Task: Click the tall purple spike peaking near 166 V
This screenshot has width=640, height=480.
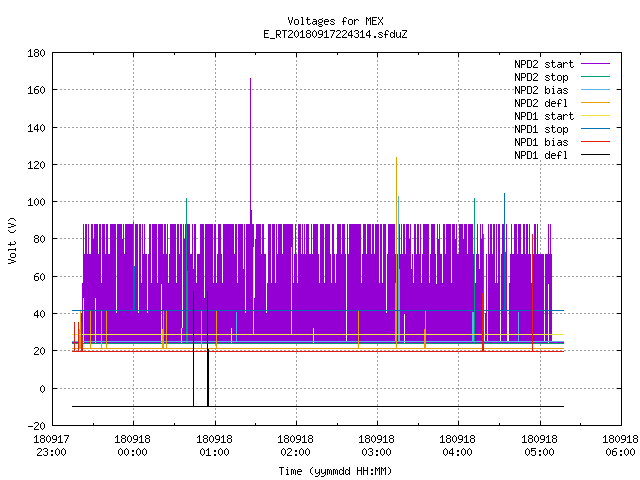Action: 251,151
